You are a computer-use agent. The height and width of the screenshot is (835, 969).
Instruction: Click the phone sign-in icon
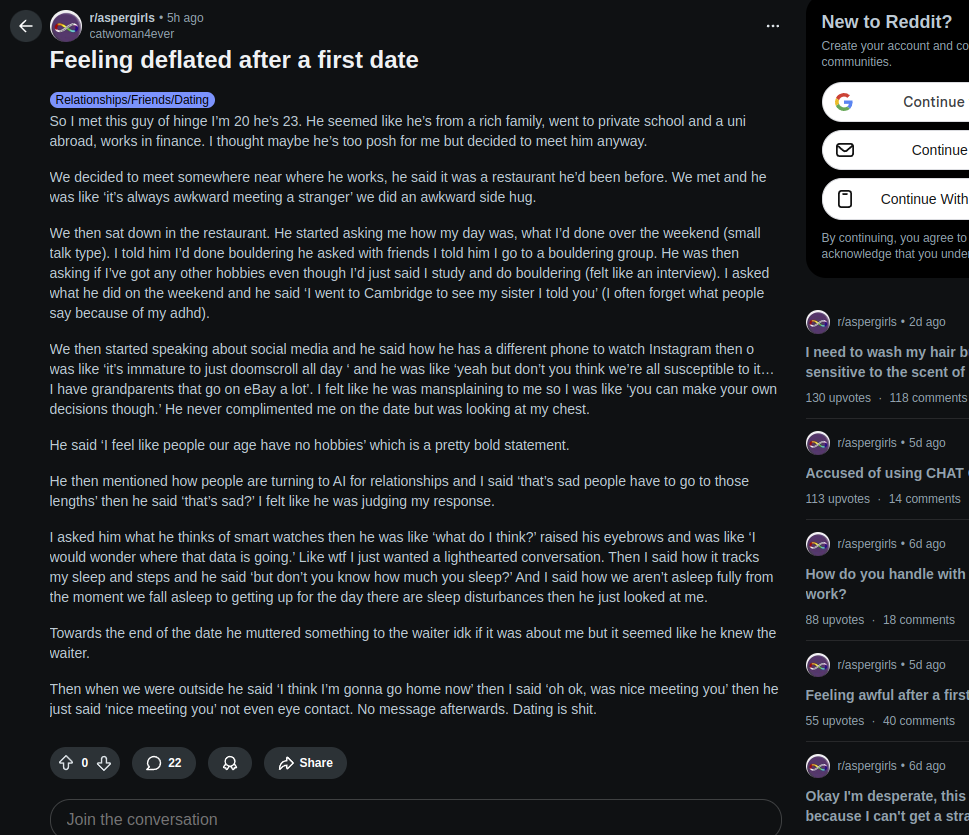tap(845, 199)
